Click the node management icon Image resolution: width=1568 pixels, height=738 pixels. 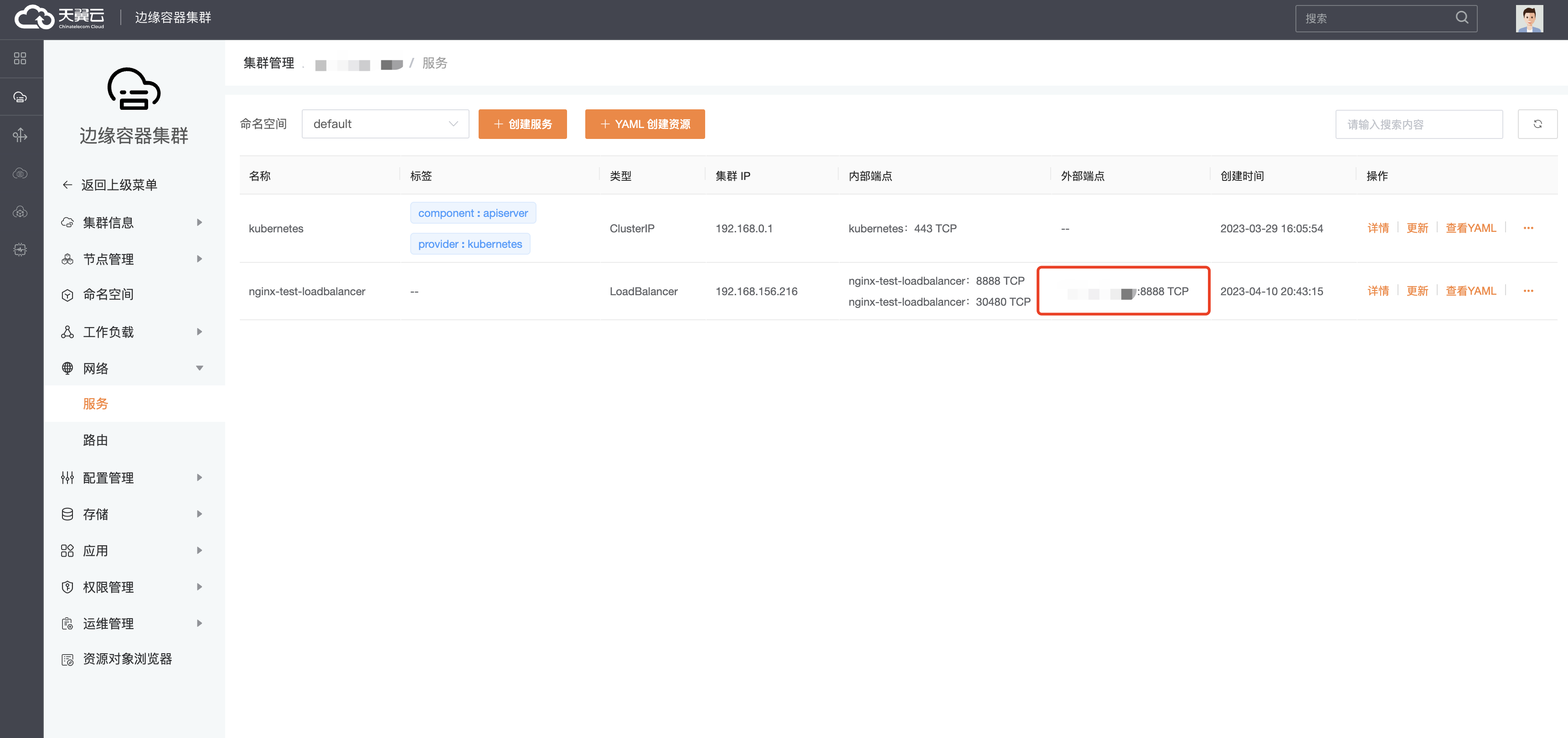tap(67, 259)
